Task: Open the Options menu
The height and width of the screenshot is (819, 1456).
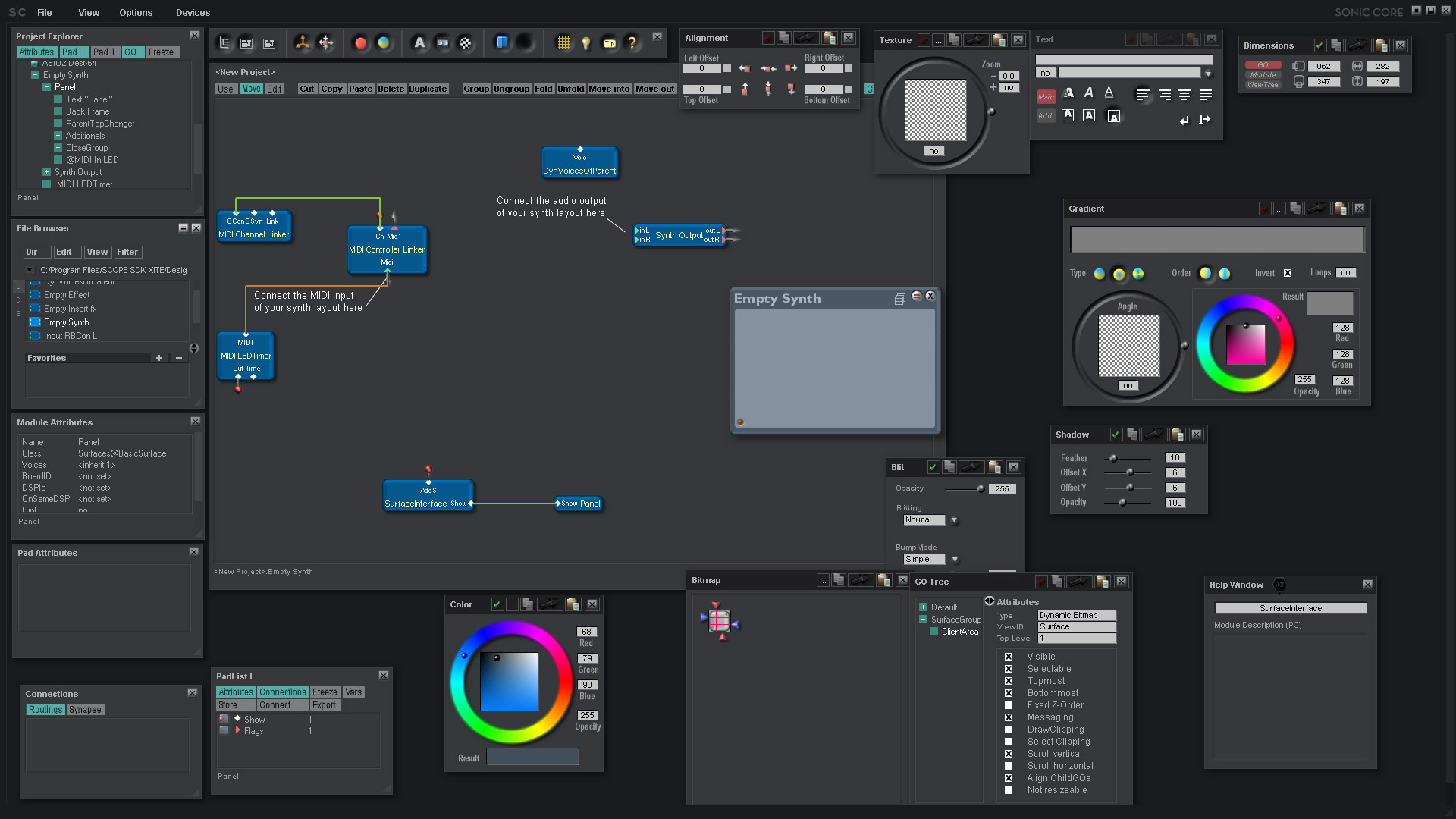Action: tap(136, 13)
